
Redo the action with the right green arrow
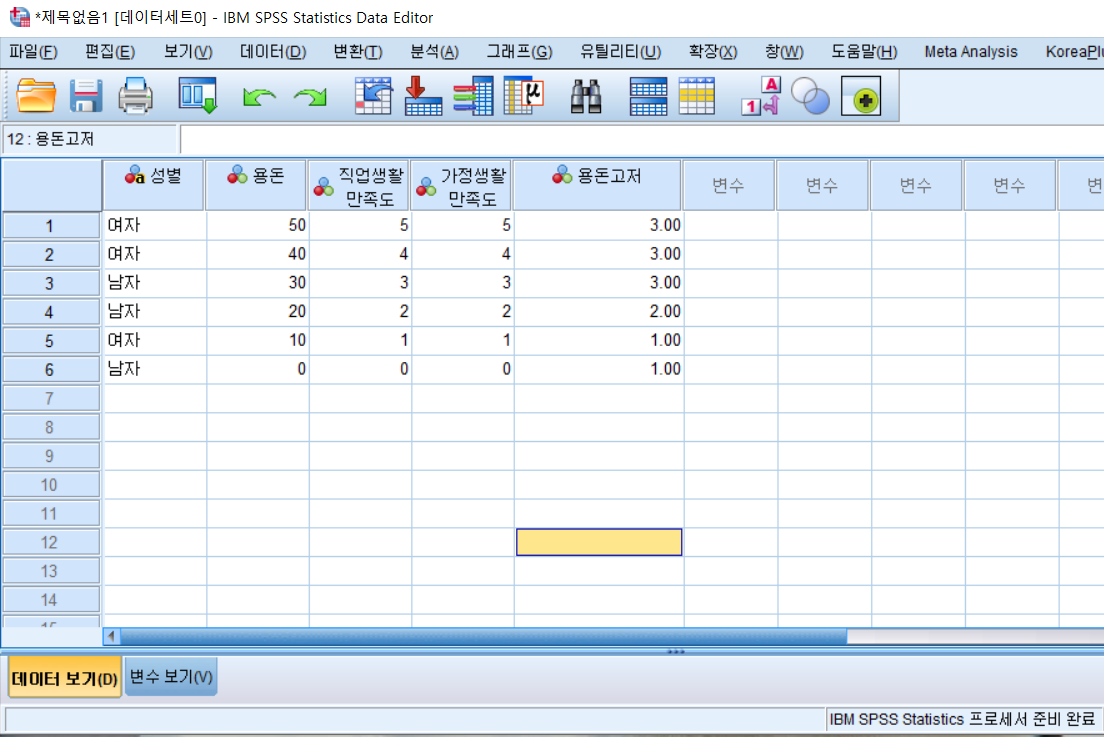pyautogui.click(x=310, y=96)
